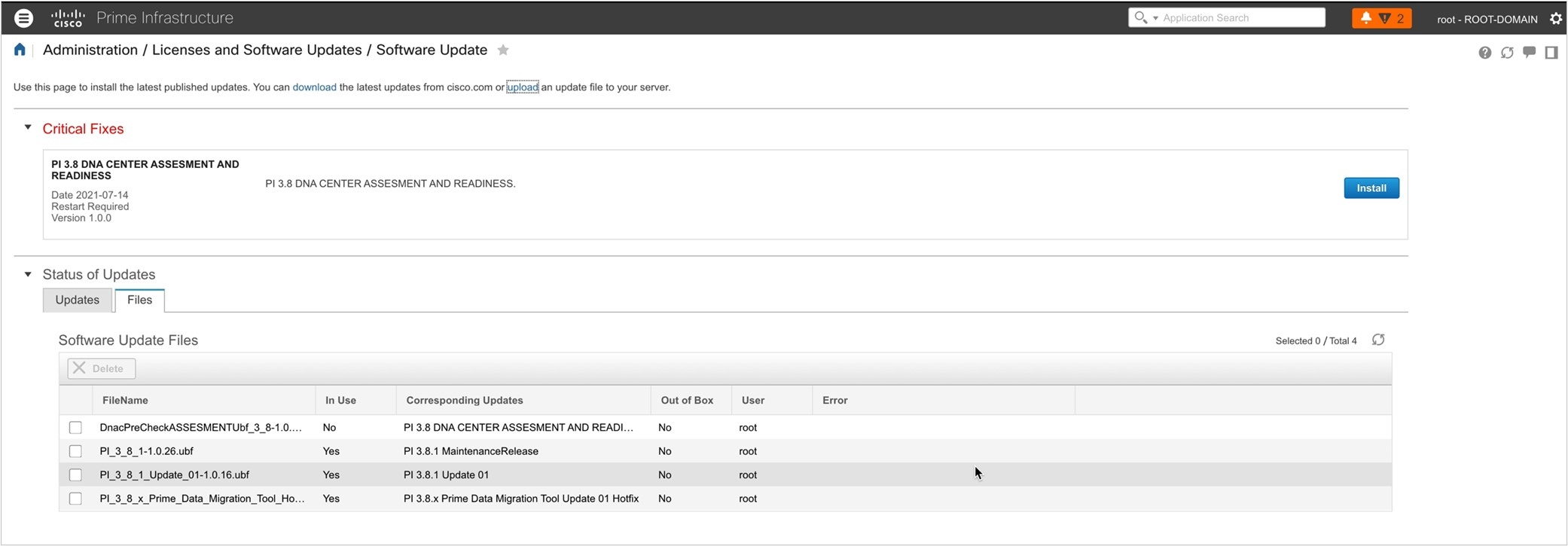Click the 'PI_3_8_1_Update_01-1.0.16.ubf' file name
Image resolution: width=1568 pixels, height=546 pixels.
pyautogui.click(x=174, y=475)
